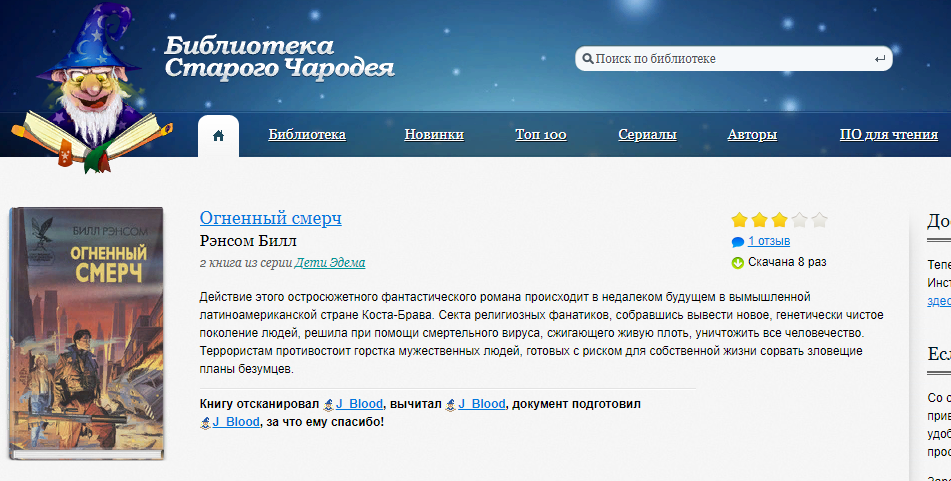Viewport: 951px width, 481px height.
Task: Rate the book three stars
Action: pyautogui.click(x=779, y=220)
